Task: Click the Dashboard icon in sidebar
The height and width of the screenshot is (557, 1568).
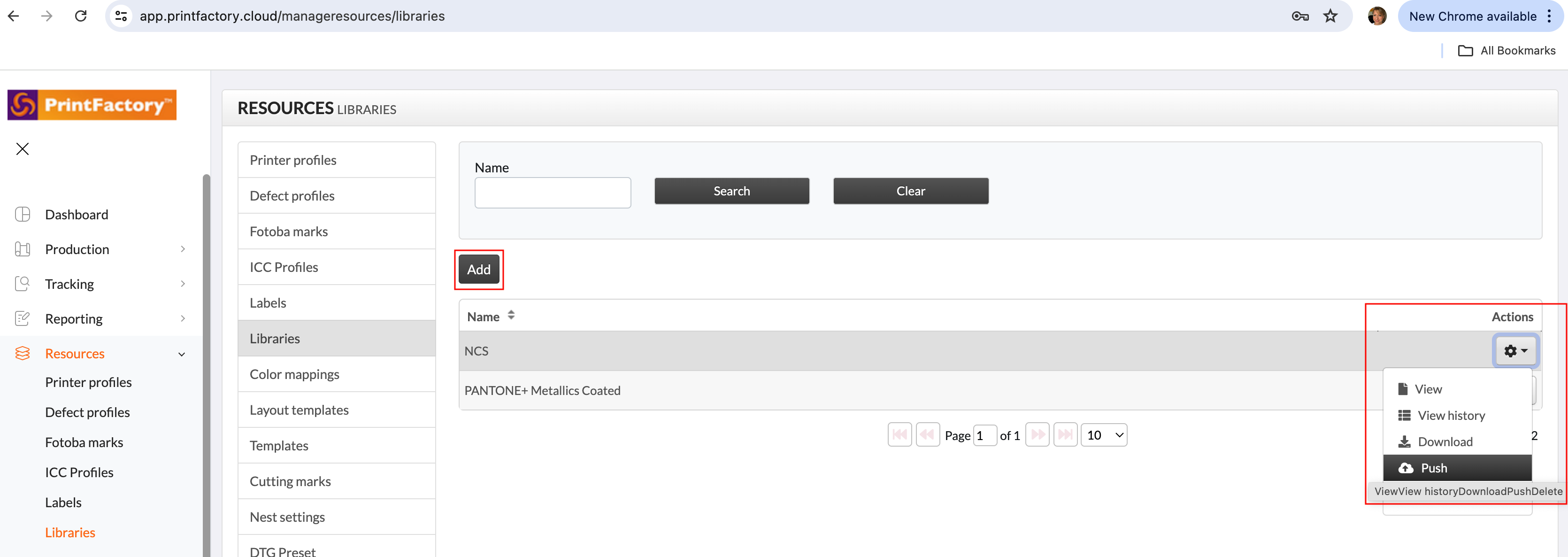Action: pyautogui.click(x=23, y=214)
